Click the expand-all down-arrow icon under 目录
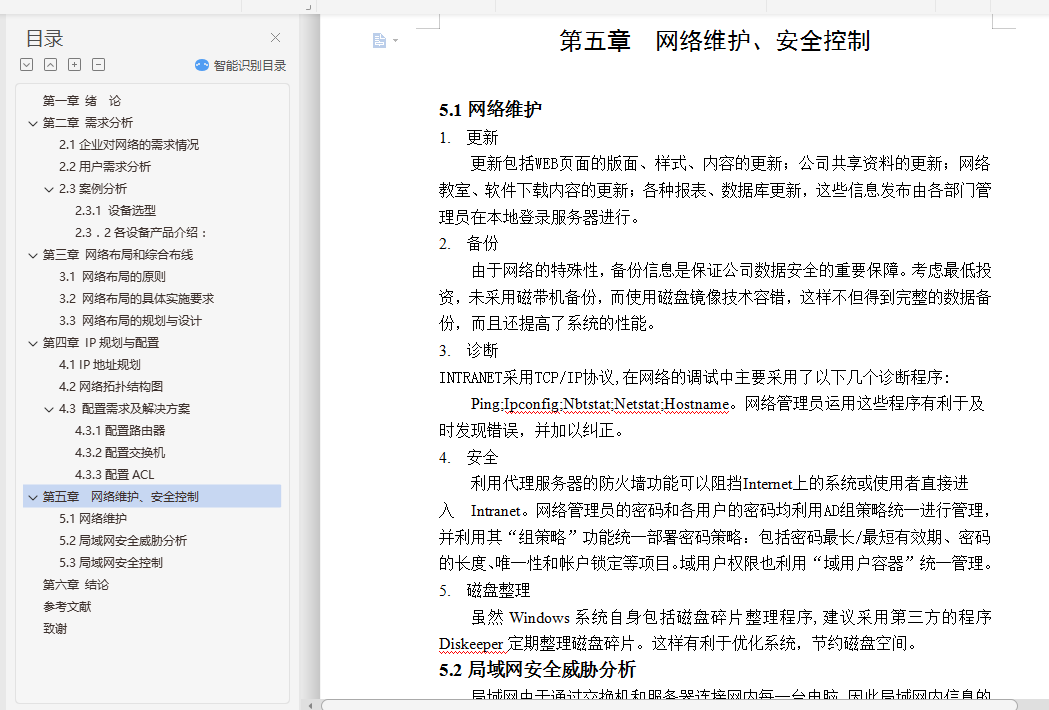Viewport: 1049px width, 710px height. tap(27, 65)
